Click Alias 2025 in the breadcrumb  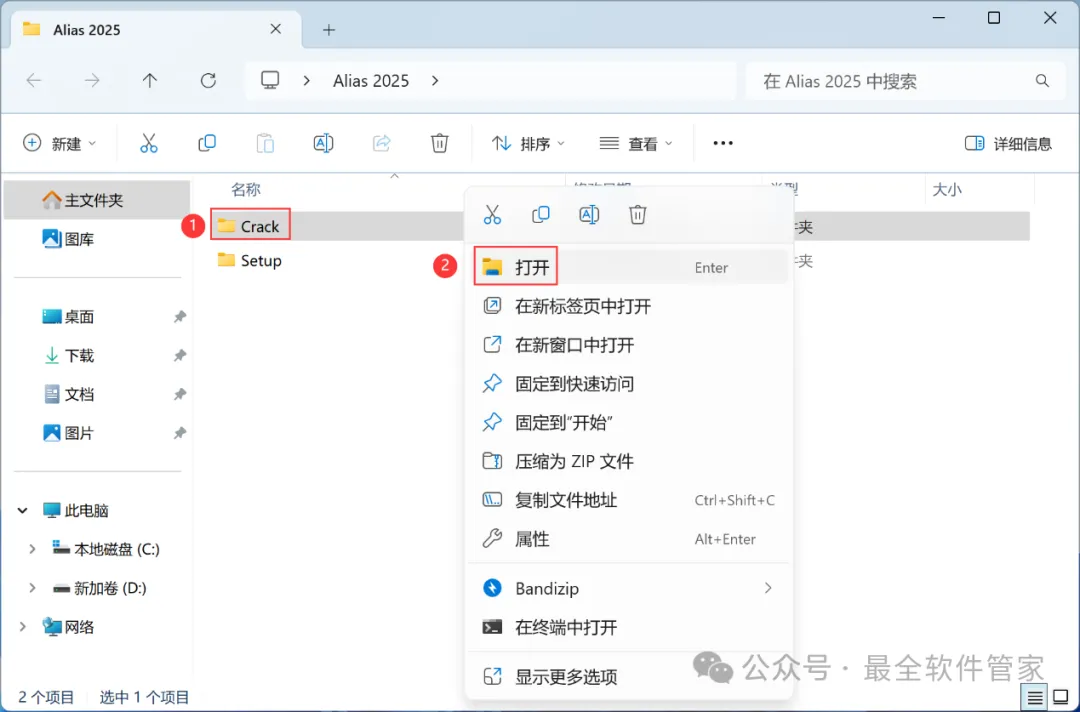pos(371,81)
